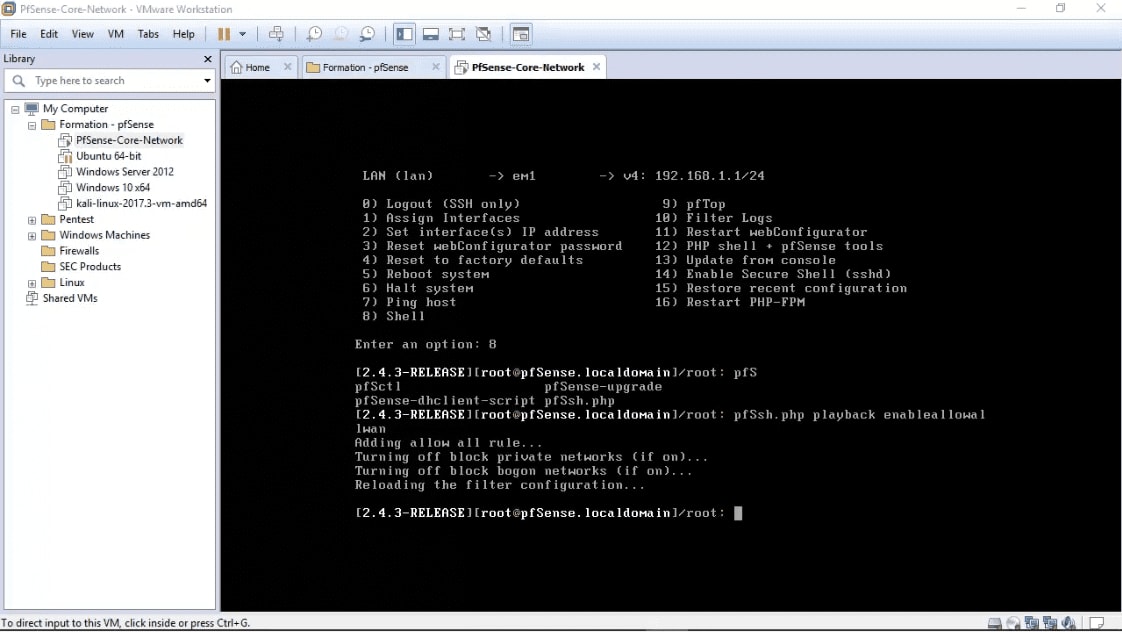Click the CD/DVD drive status icon
Screen dimensions: 1122x632
(x=1013, y=623)
